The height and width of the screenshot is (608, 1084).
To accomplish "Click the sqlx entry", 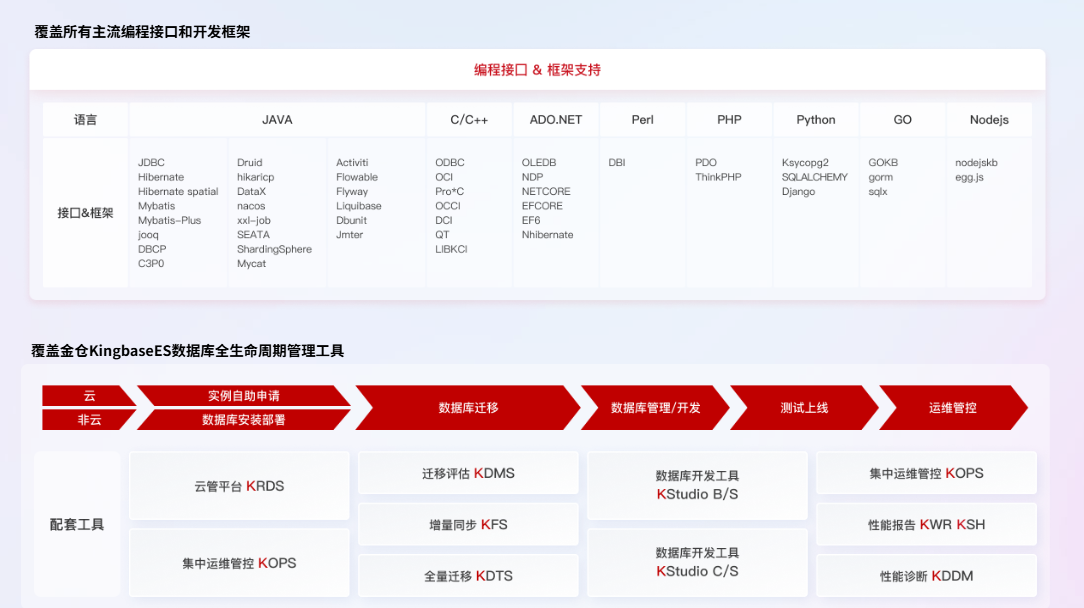I will [x=878, y=192].
